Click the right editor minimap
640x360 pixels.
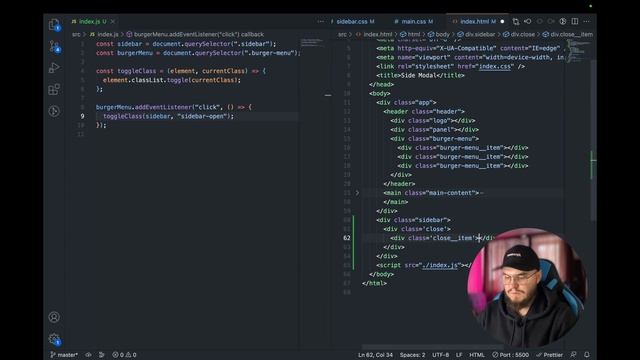click(x=577, y=51)
